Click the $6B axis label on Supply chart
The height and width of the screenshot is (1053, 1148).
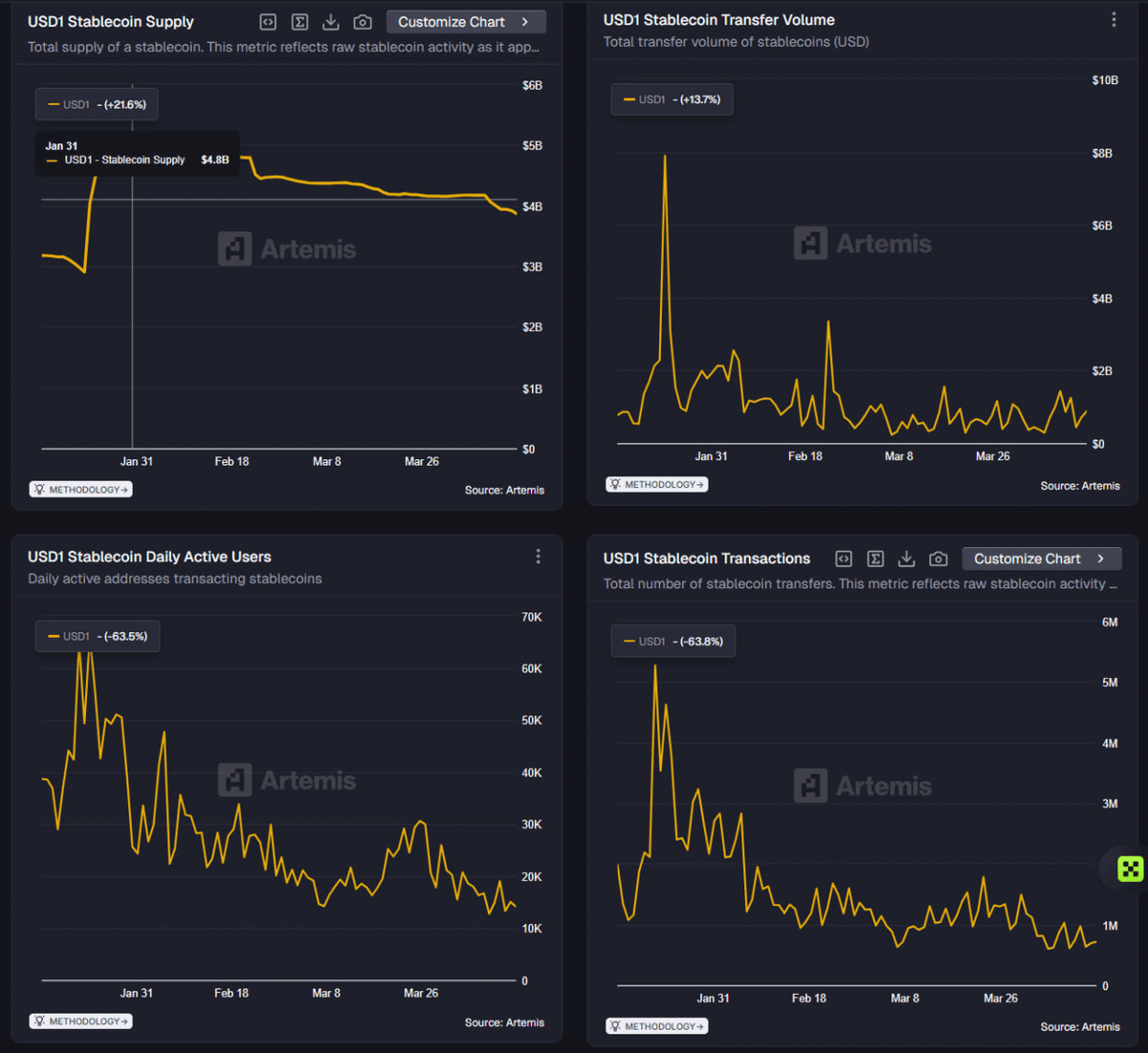tap(533, 85)
